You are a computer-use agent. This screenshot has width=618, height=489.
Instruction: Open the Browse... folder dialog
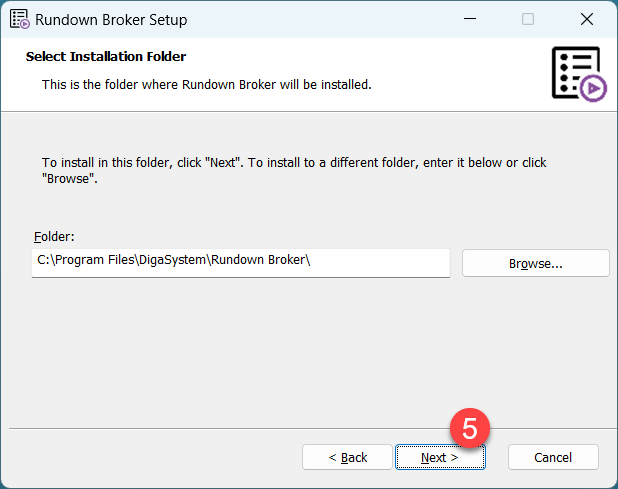click(x=535, y=263)
